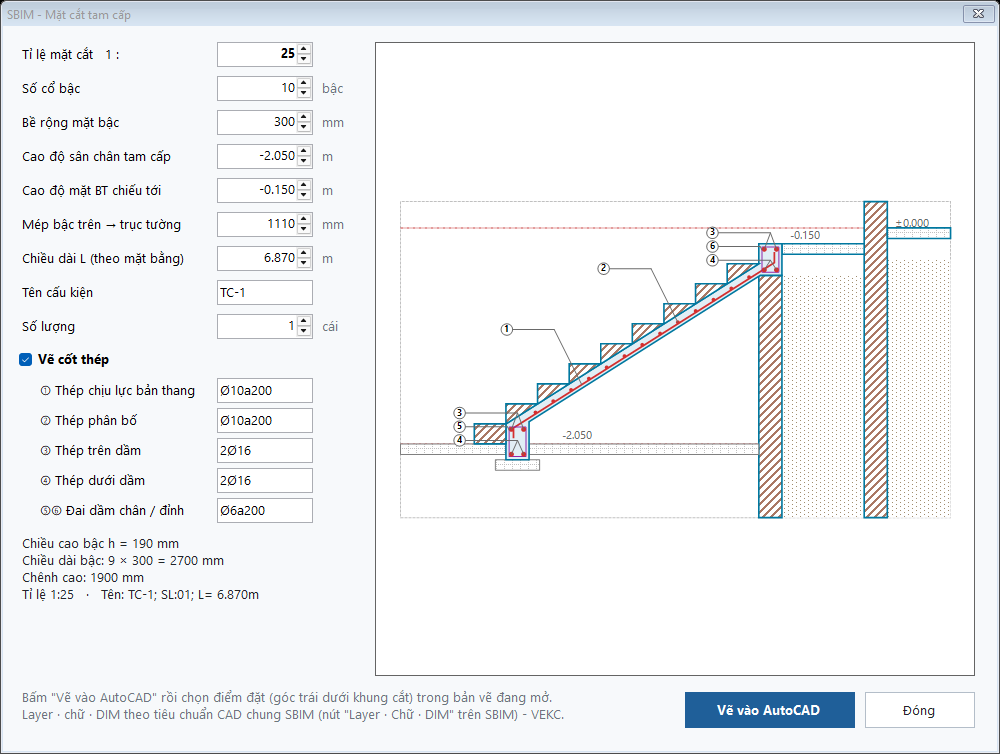
Task: Edit the "Đai dầm chân / đỉnh" field
Action: (265, 510)
